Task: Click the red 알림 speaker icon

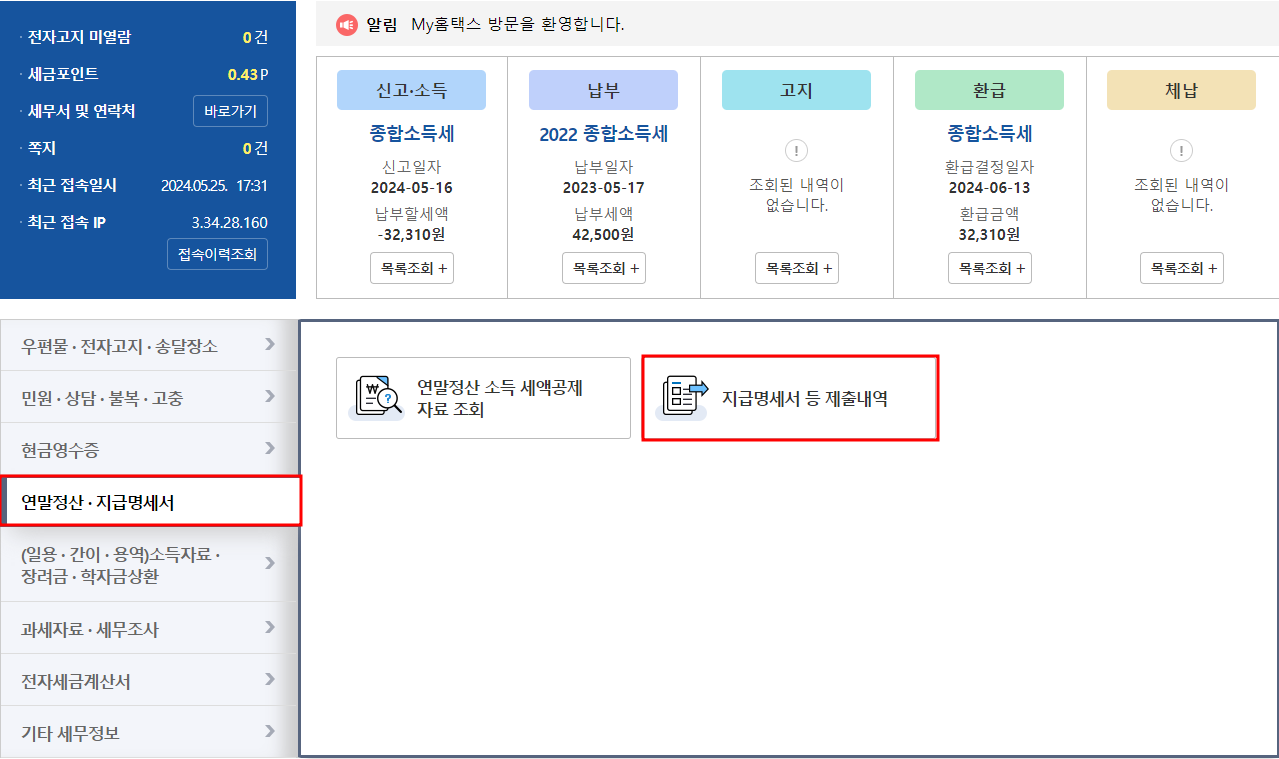Action: coord(348,25)
